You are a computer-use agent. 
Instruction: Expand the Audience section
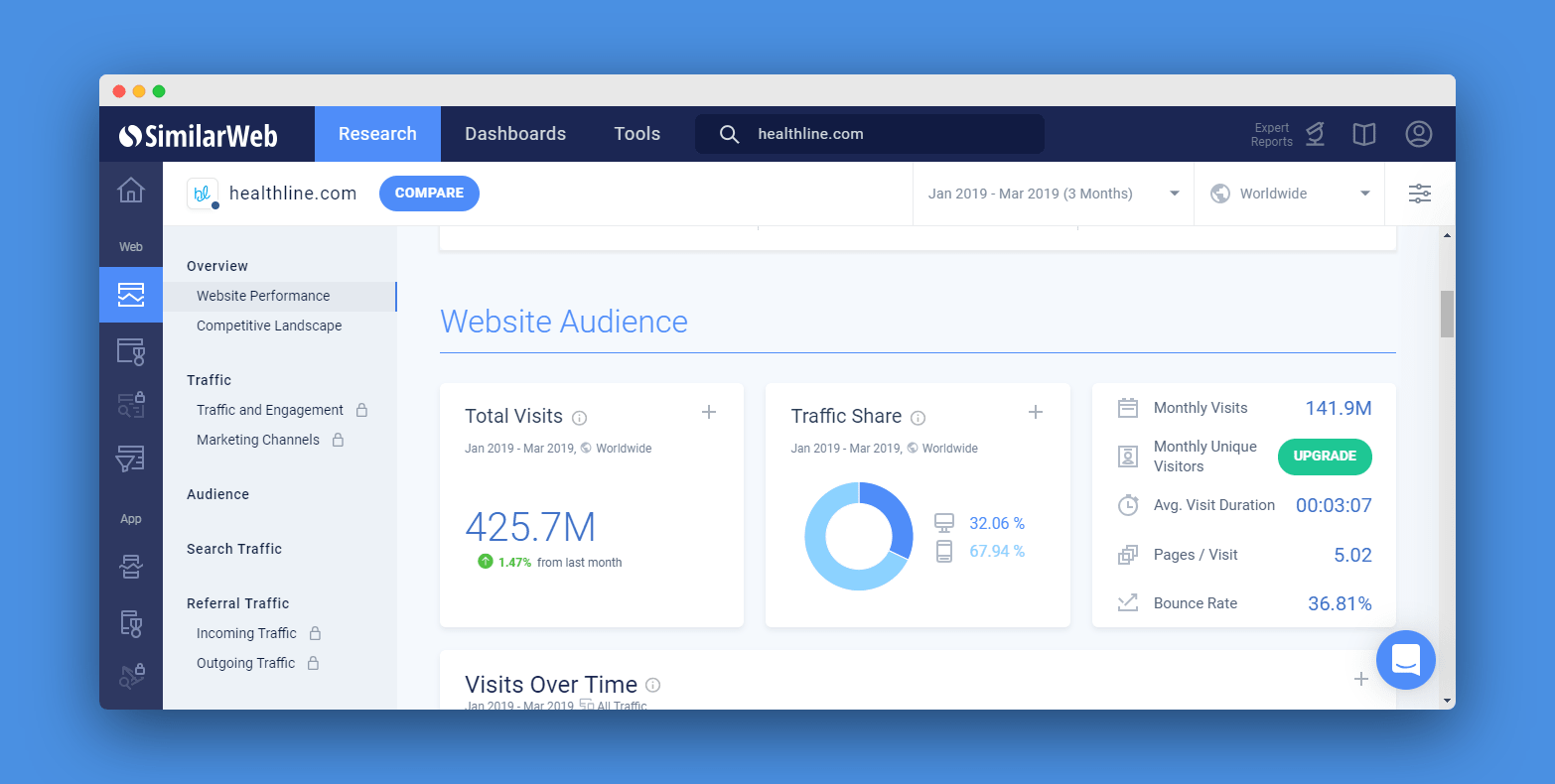tap(217, 494)
